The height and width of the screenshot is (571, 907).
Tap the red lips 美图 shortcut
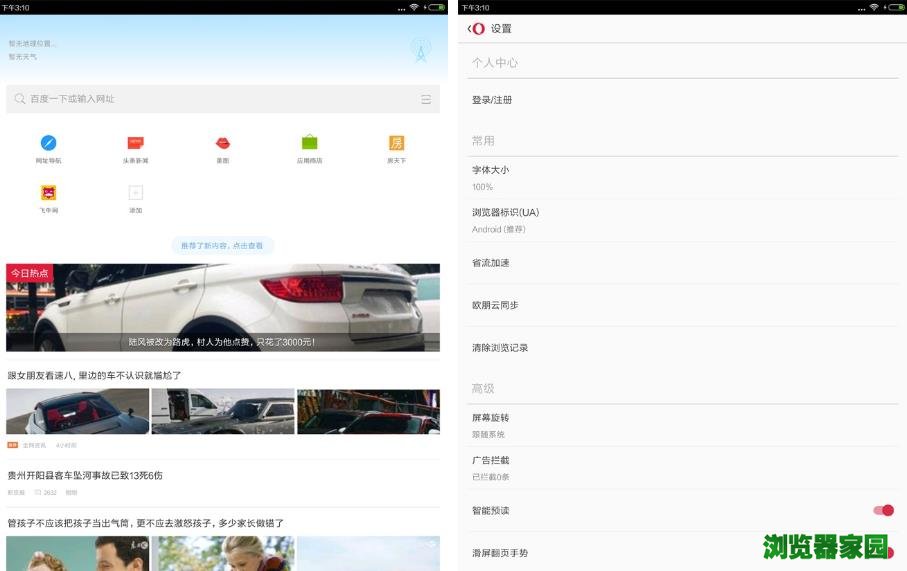pos(222,143)
